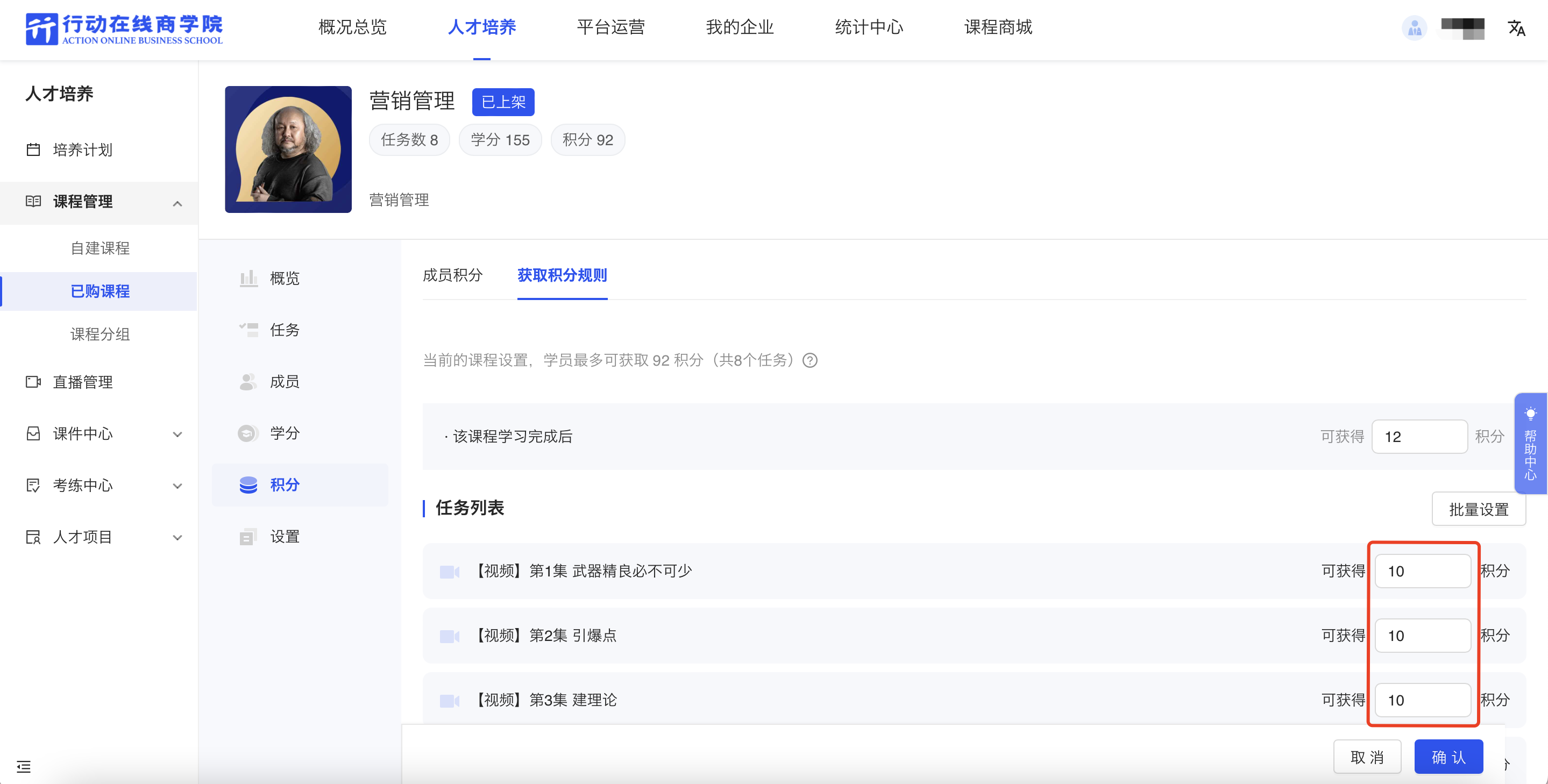Click the question mark help icon after 共8个任务

(810, 360)
